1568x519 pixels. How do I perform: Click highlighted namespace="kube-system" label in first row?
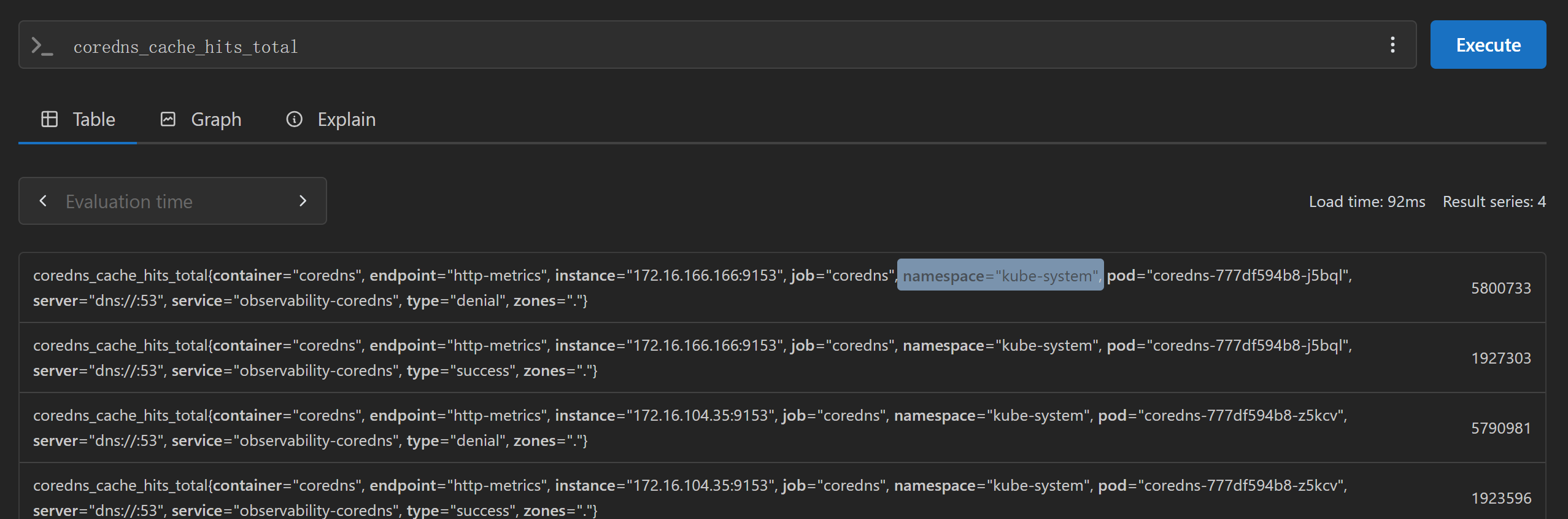tap(1000, 276)
